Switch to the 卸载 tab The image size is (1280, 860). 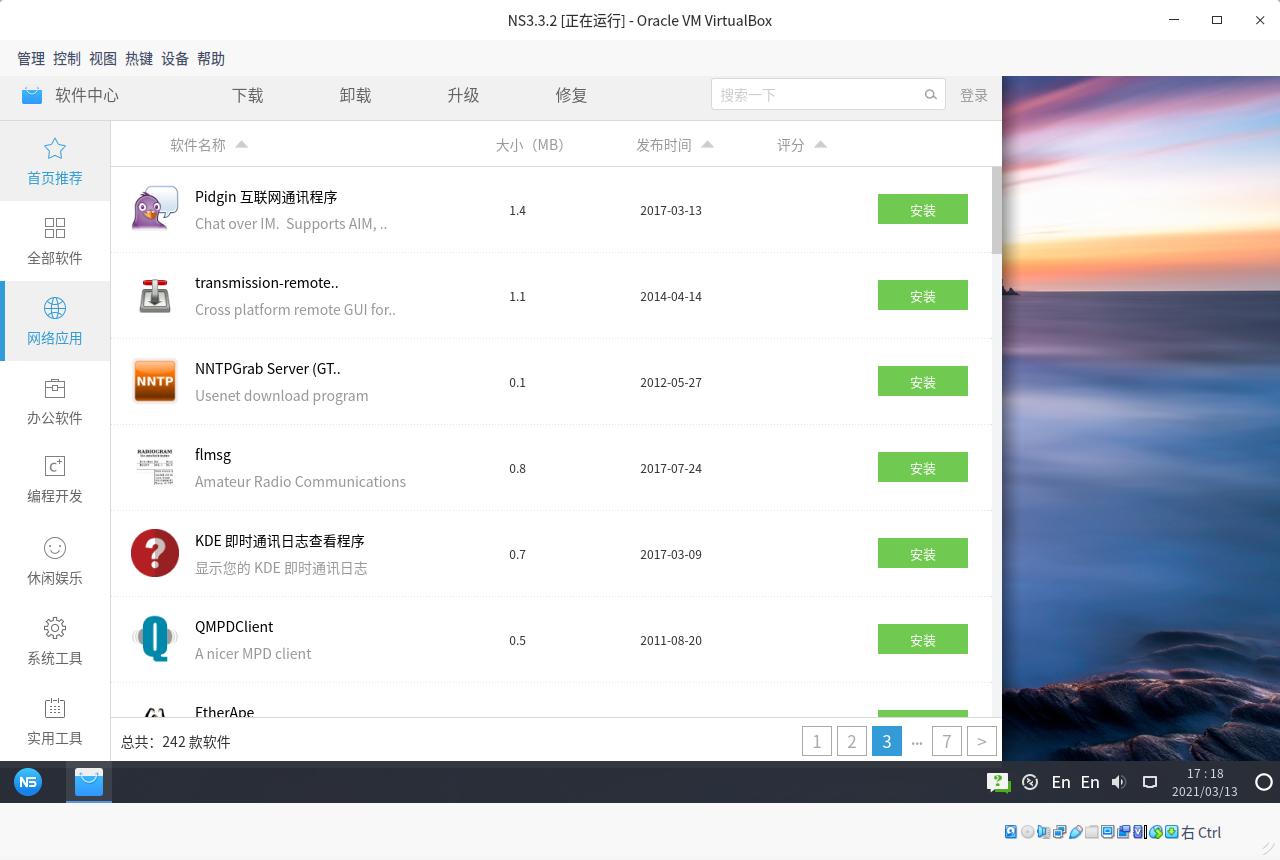[x=355, y=95]
